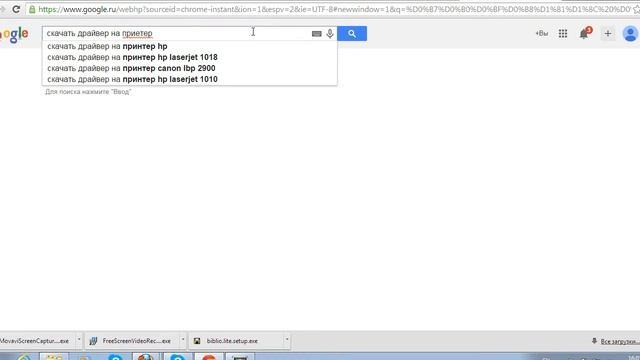The image size is (640, 360).
Task: Click the address bar URL
Action: 334,9
